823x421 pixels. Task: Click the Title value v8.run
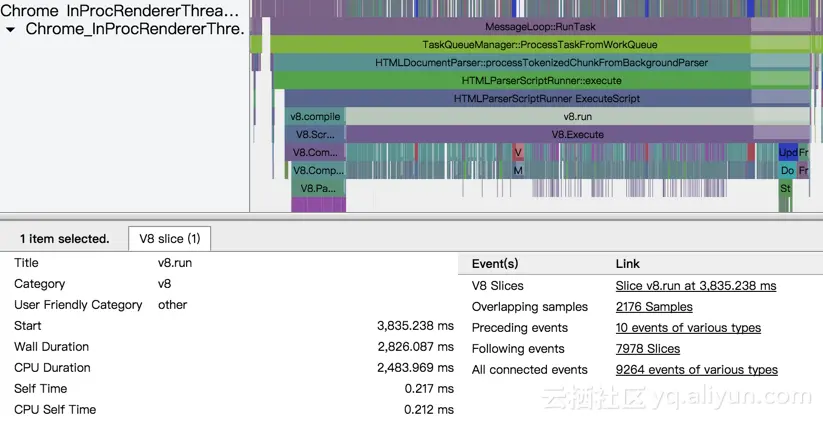pos(175,262)
